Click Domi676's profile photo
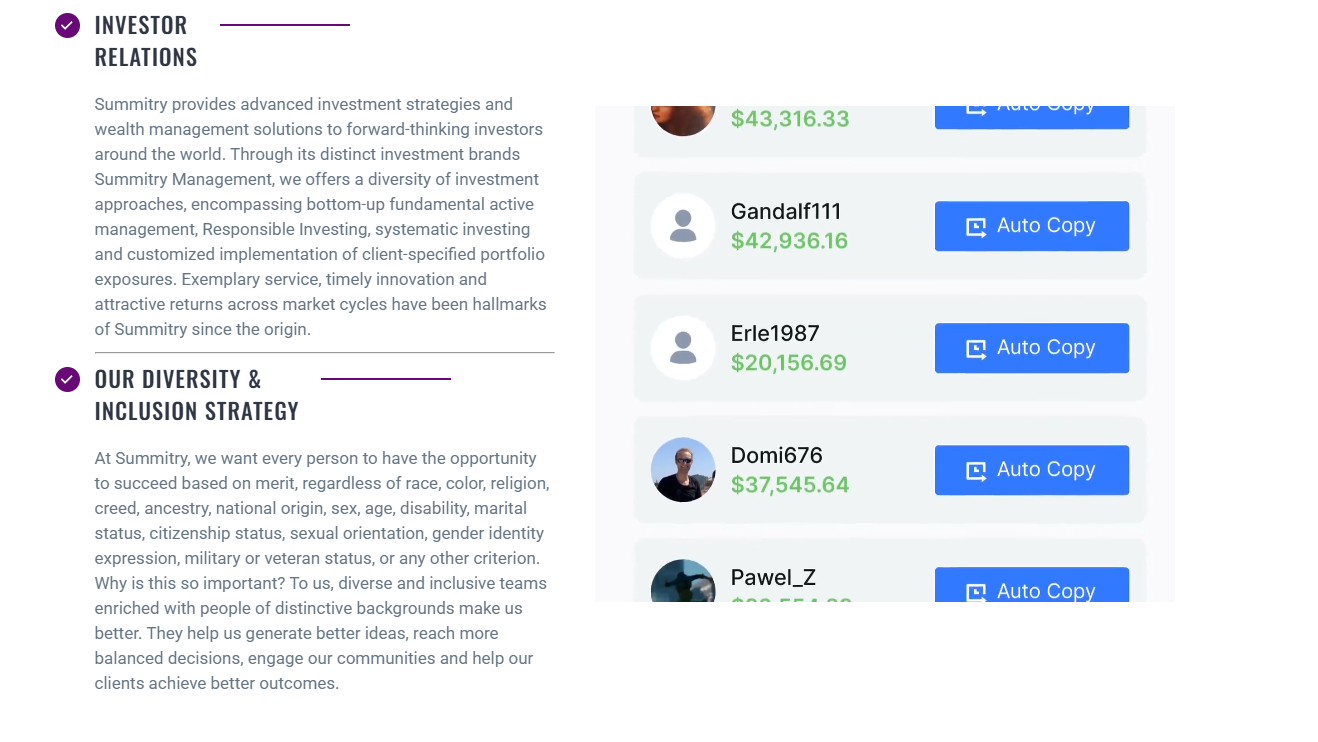This screenshot has height=742, width=1318. coord(683,470)
